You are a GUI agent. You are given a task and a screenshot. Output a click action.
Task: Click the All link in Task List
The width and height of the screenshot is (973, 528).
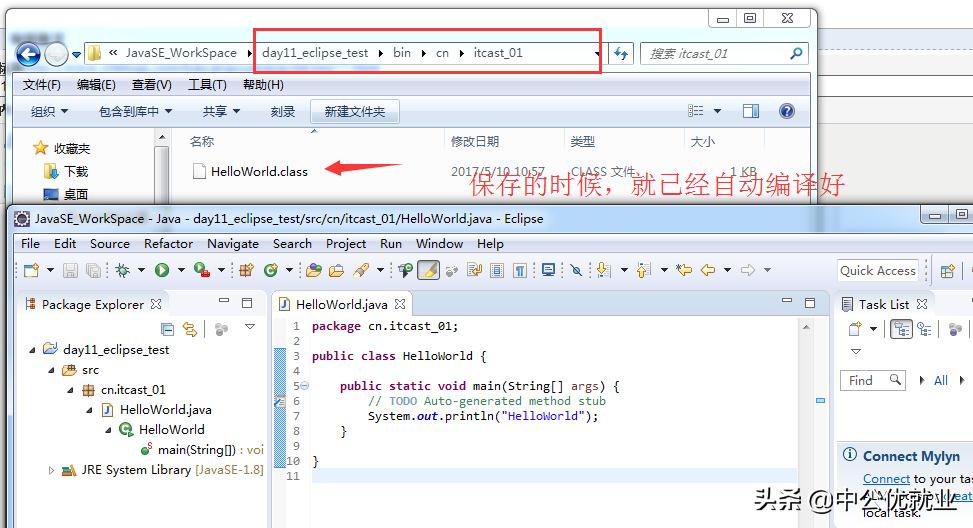(941, 380)
